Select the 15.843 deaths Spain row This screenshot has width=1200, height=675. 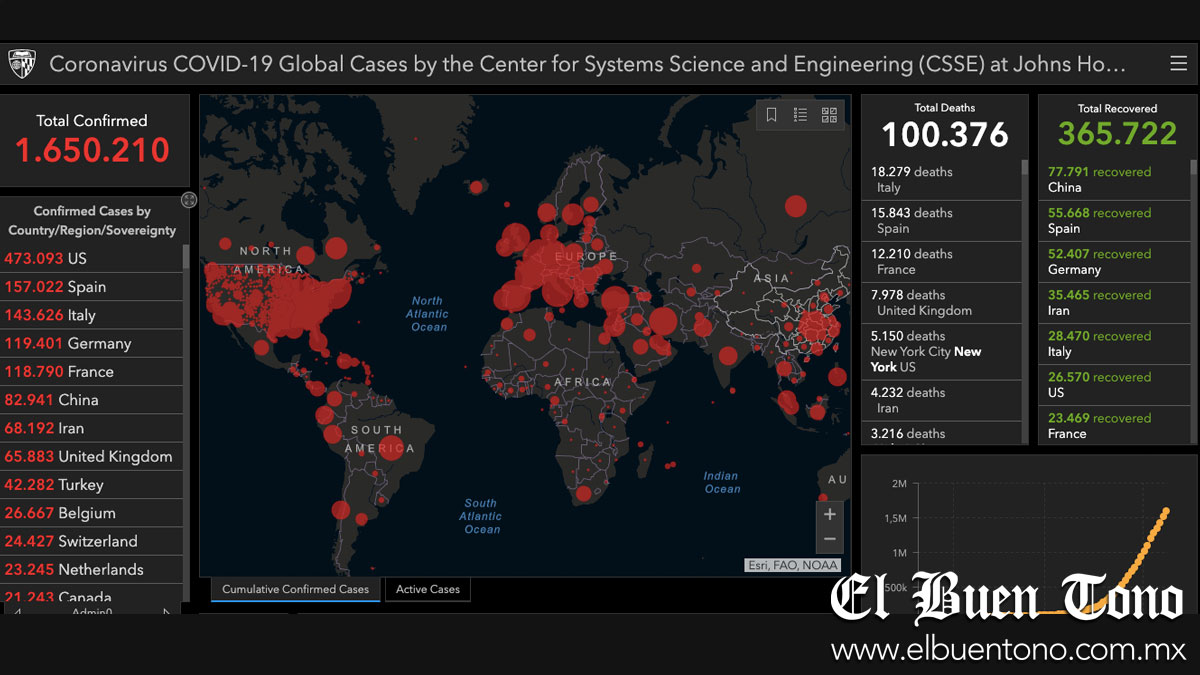coord(941,221)
